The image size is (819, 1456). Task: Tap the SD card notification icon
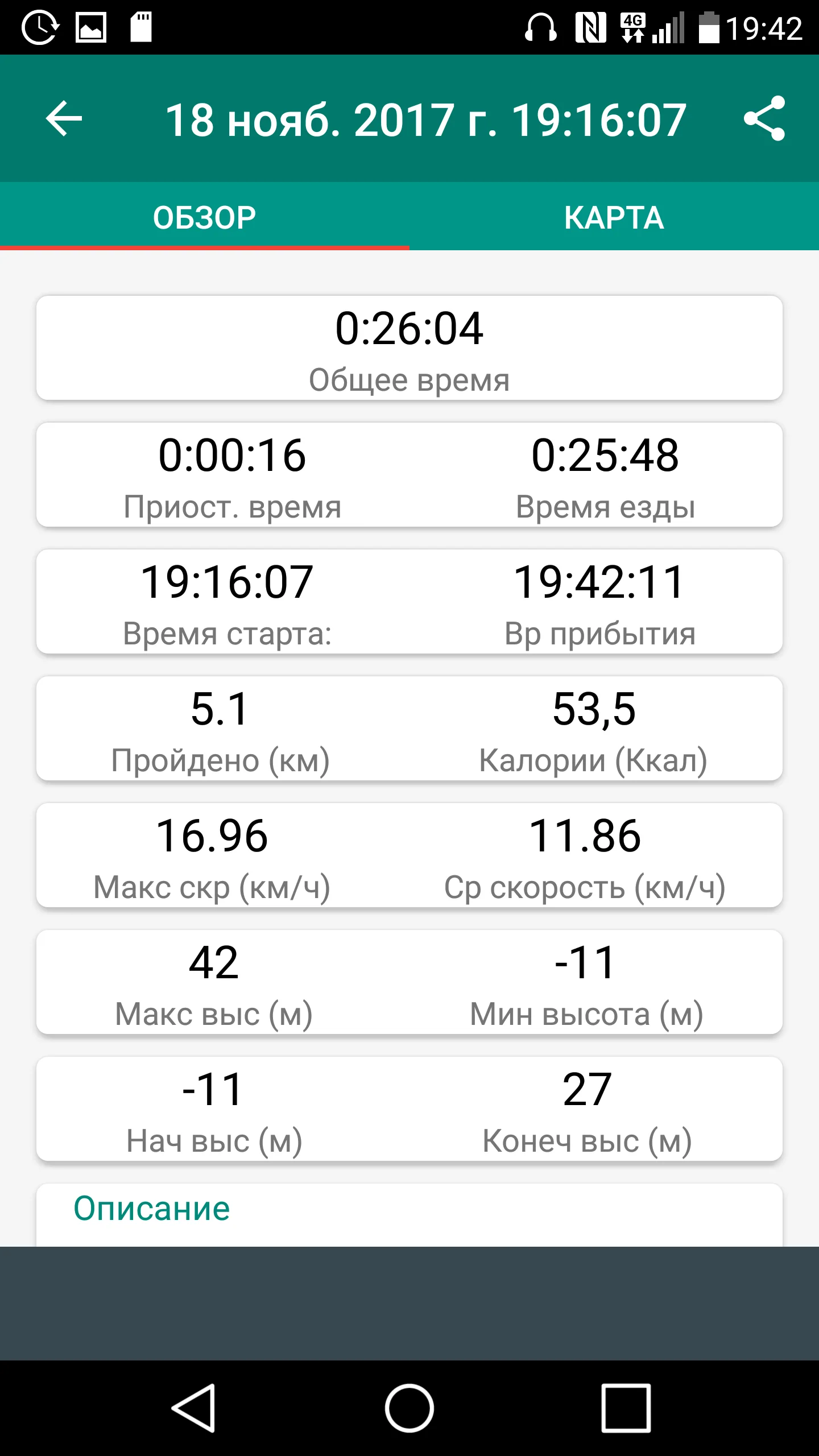pos(141,28)
